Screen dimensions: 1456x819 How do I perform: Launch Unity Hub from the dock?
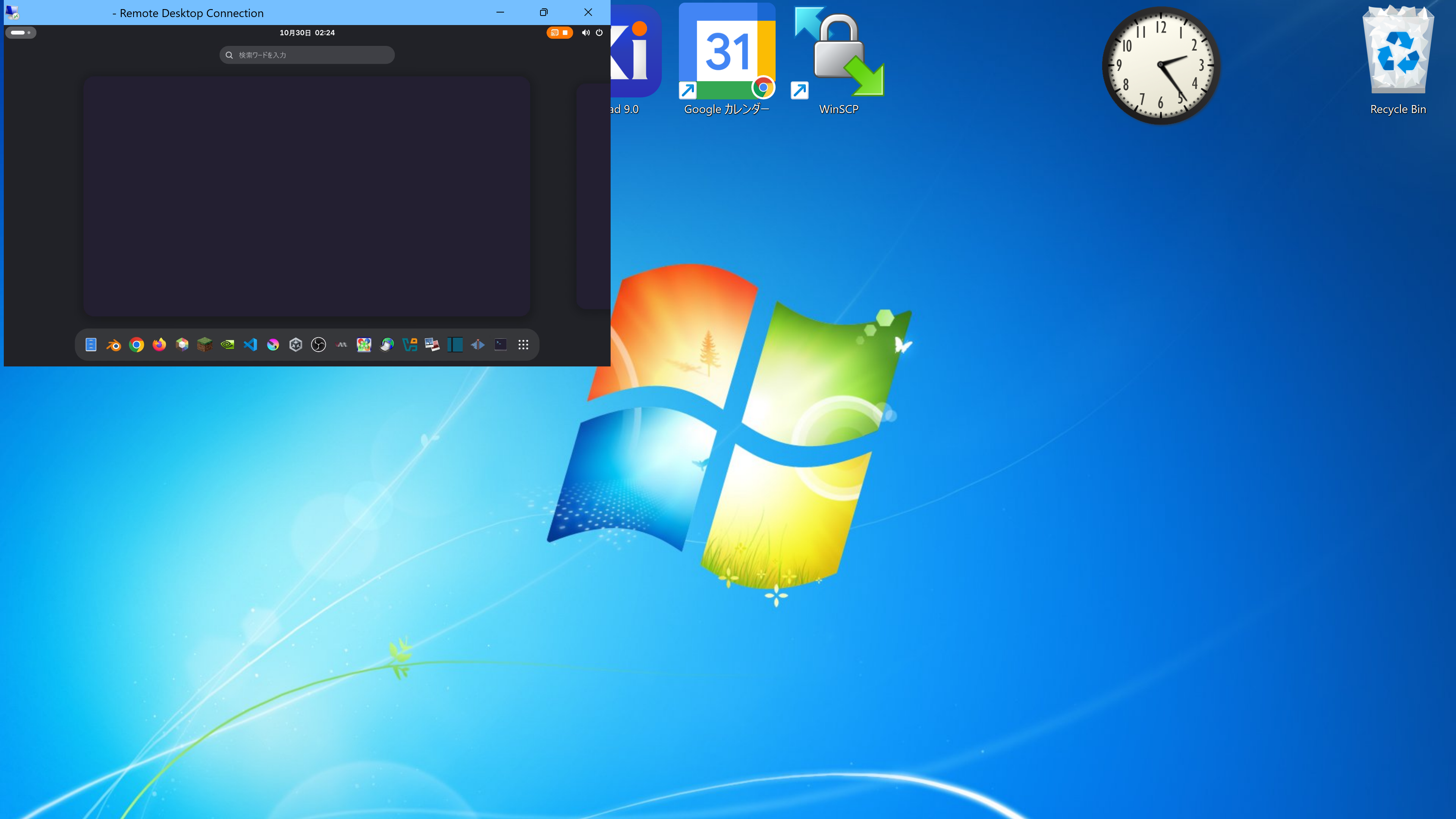pos(295,344)
